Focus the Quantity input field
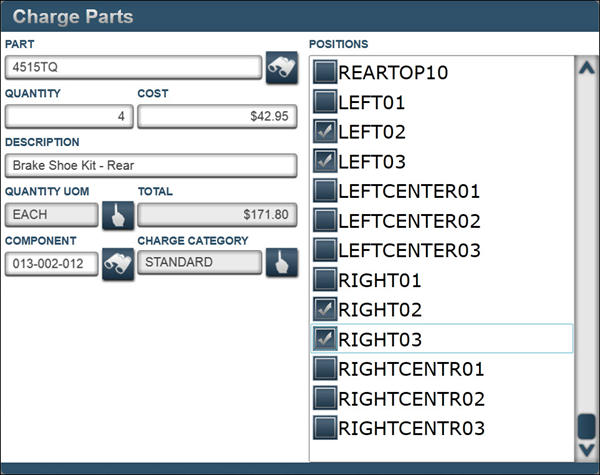Screen dimensions: 600x475 [x=69, y=117]
